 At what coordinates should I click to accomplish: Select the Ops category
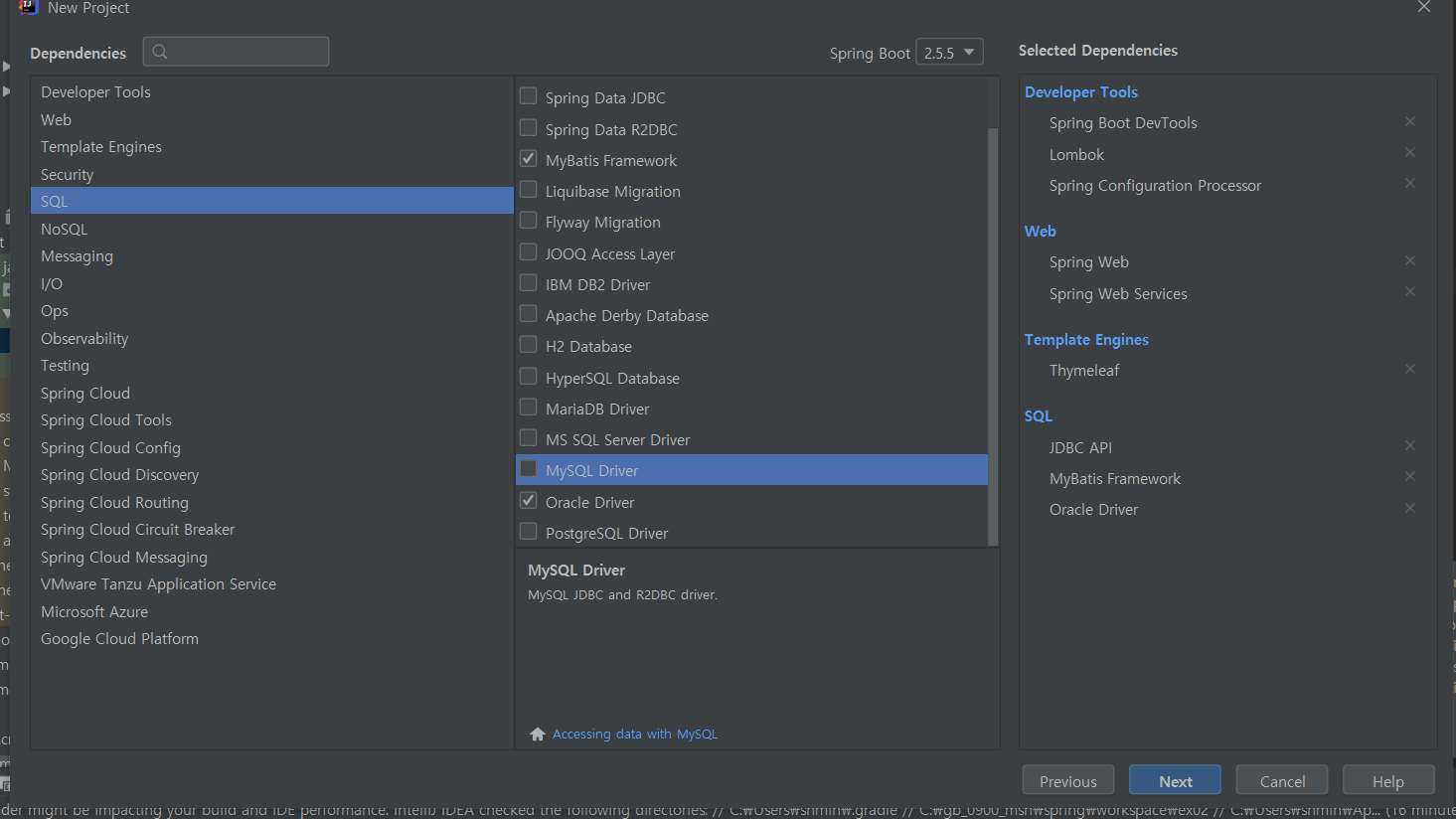coord(271,310)
